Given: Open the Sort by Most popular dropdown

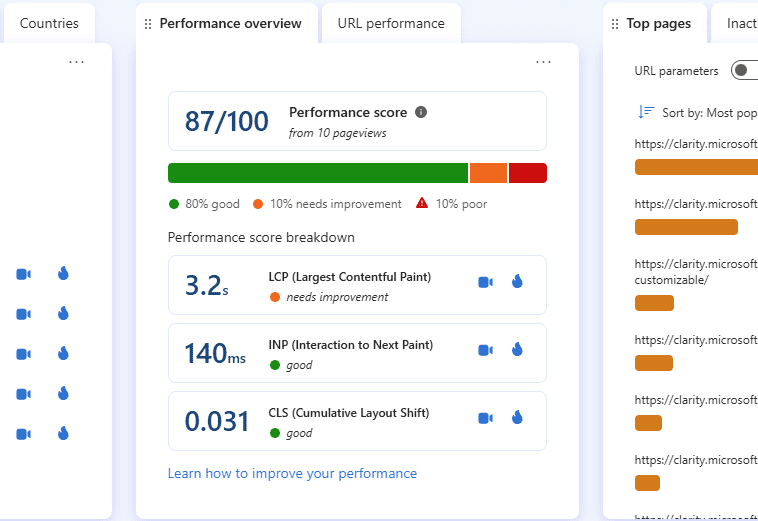Looking at the screenshot, I should coord(709,113).
